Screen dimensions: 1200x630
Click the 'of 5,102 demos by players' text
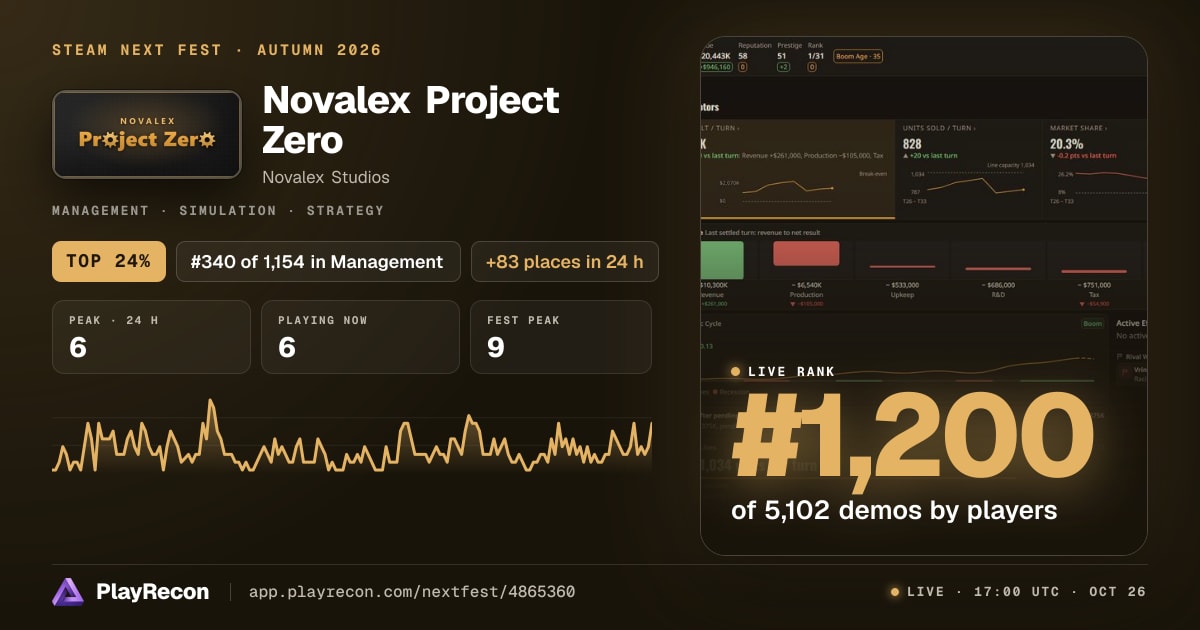894,510
